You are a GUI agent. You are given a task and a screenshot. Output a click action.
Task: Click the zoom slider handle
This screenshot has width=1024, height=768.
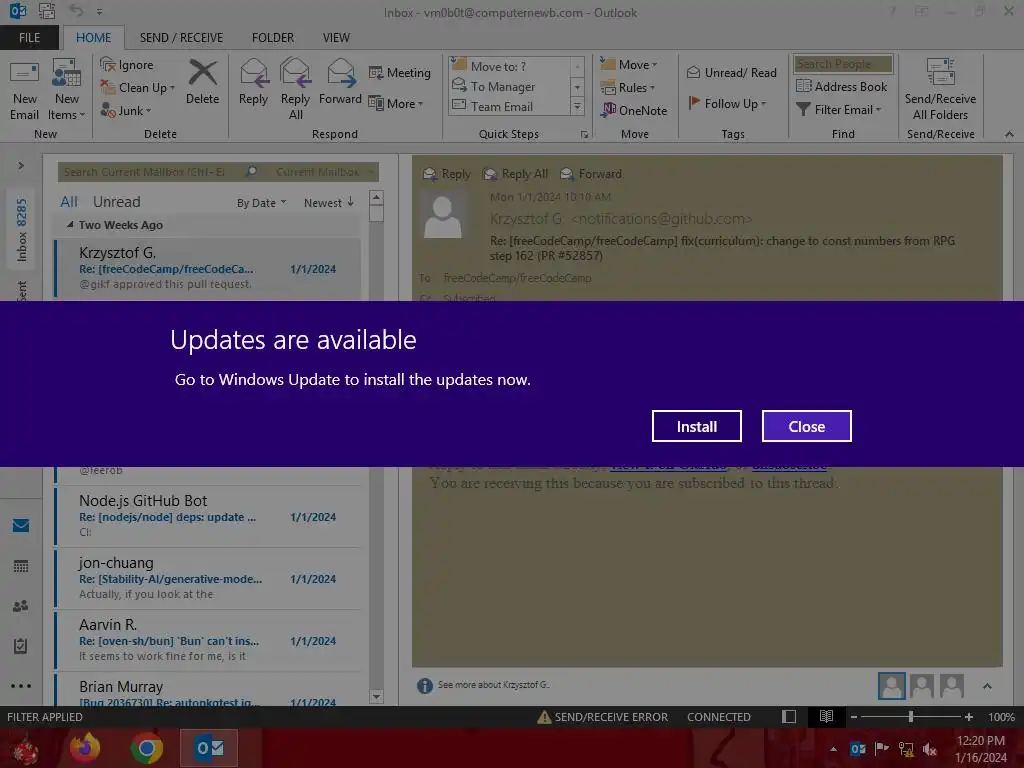point(911,717)
